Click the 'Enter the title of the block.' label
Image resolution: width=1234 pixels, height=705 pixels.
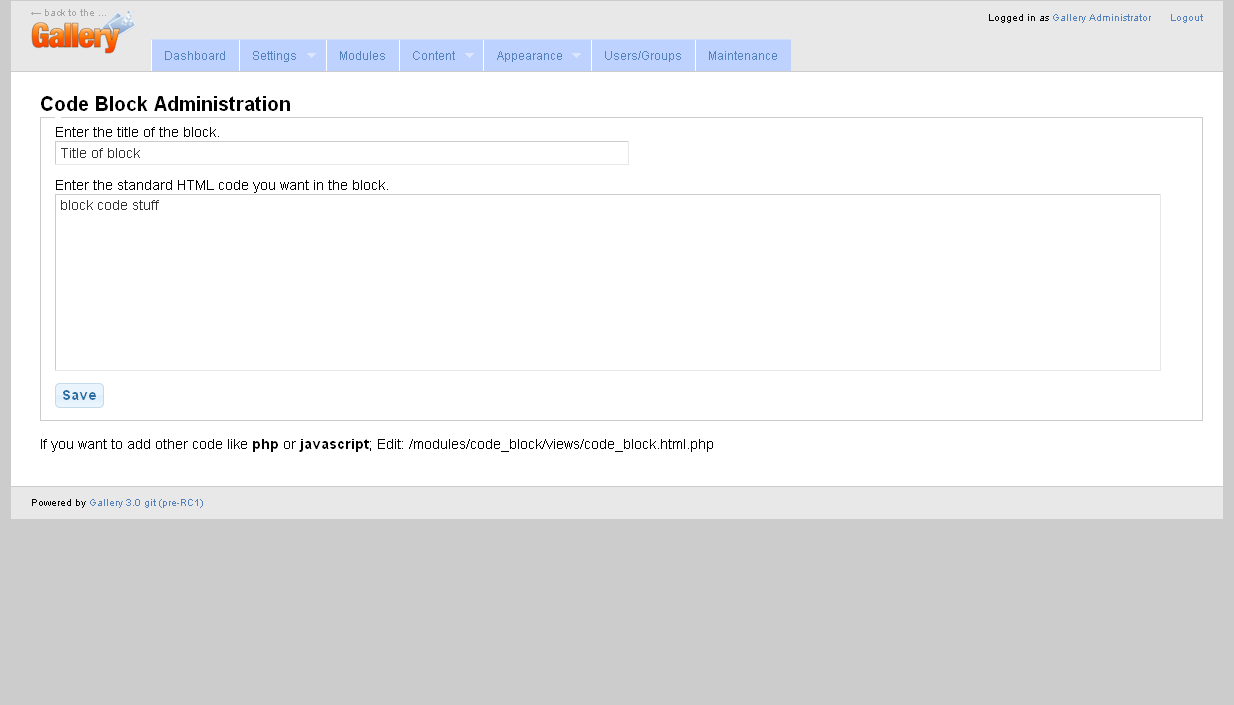point(137,132)
